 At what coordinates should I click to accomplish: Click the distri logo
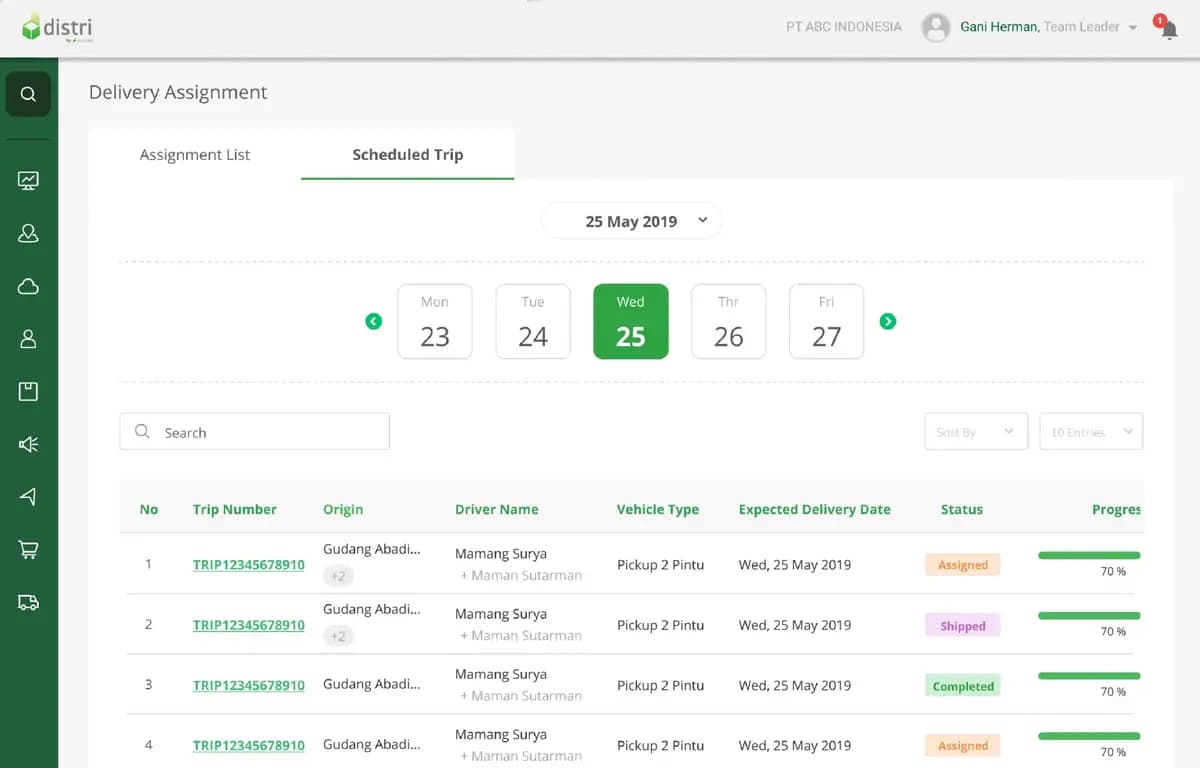[57, 28]
